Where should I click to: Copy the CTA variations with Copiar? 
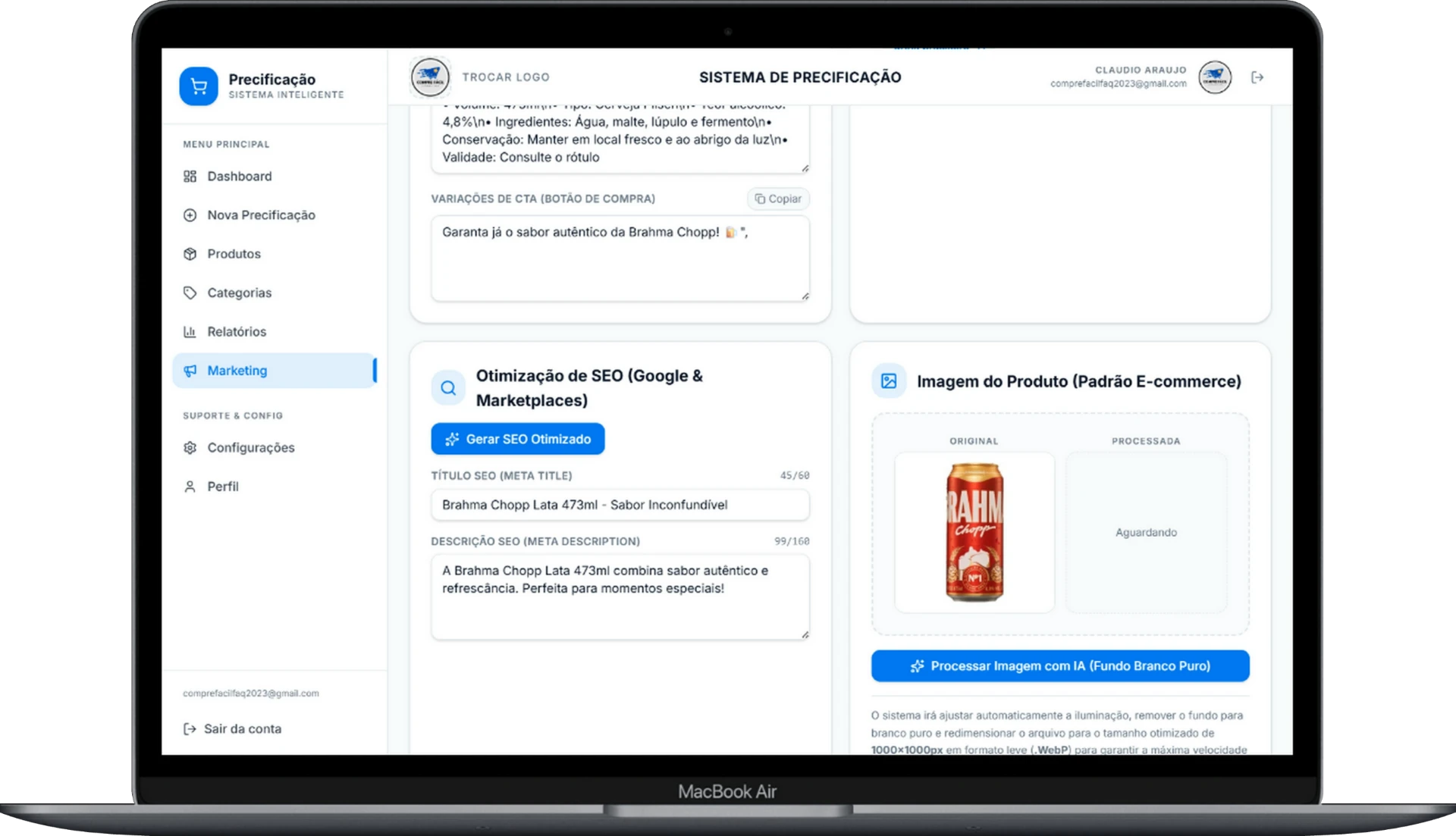778,199
